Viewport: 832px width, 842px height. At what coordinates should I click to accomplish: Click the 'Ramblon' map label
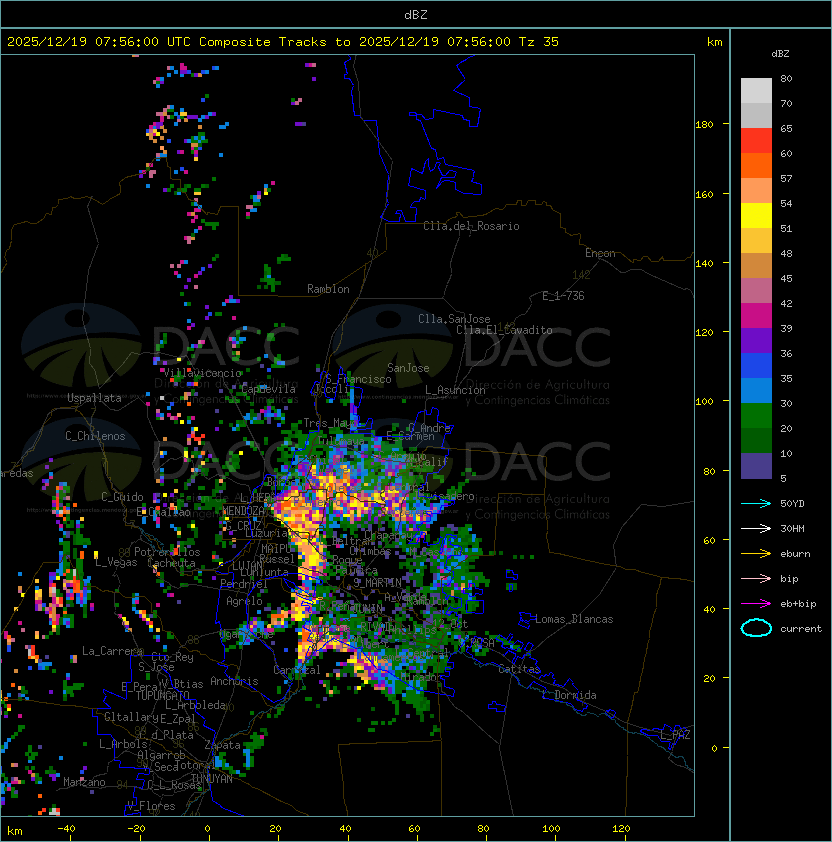click(328, 289)
